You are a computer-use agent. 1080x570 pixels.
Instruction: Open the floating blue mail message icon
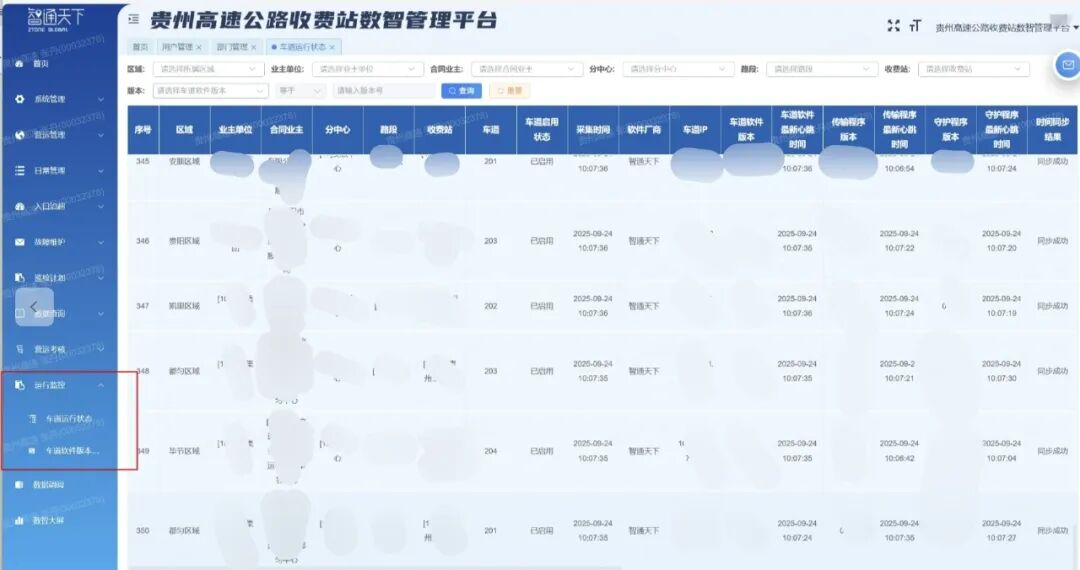coord(1066,65)
